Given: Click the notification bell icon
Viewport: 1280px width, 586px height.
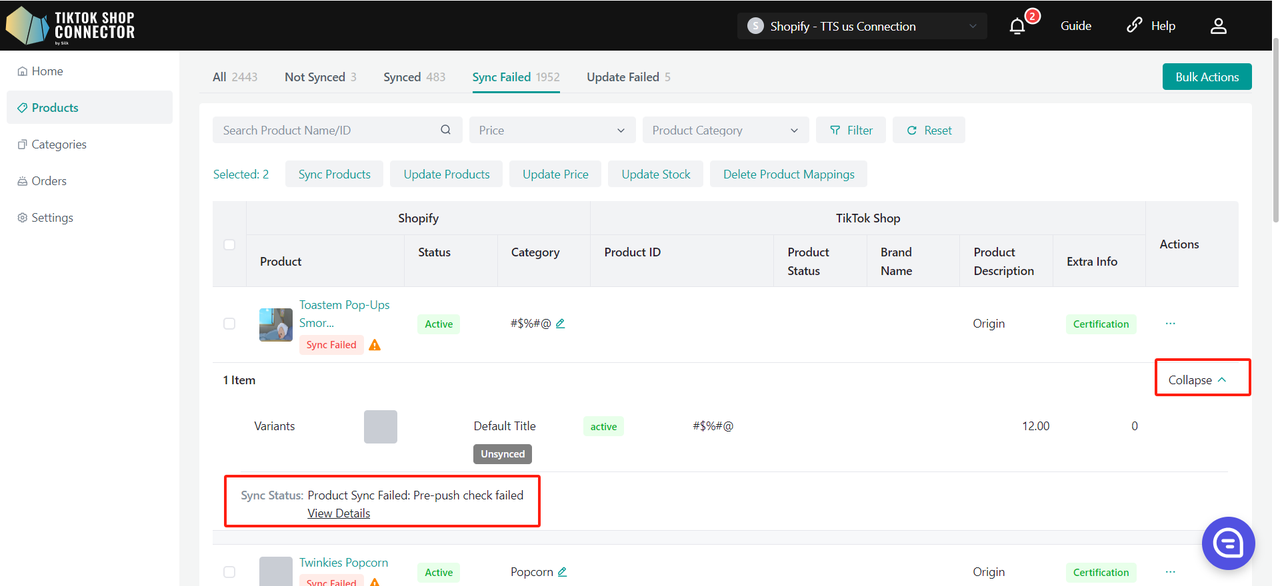Looking at the screenshot, I should (x=1017, y=26).
